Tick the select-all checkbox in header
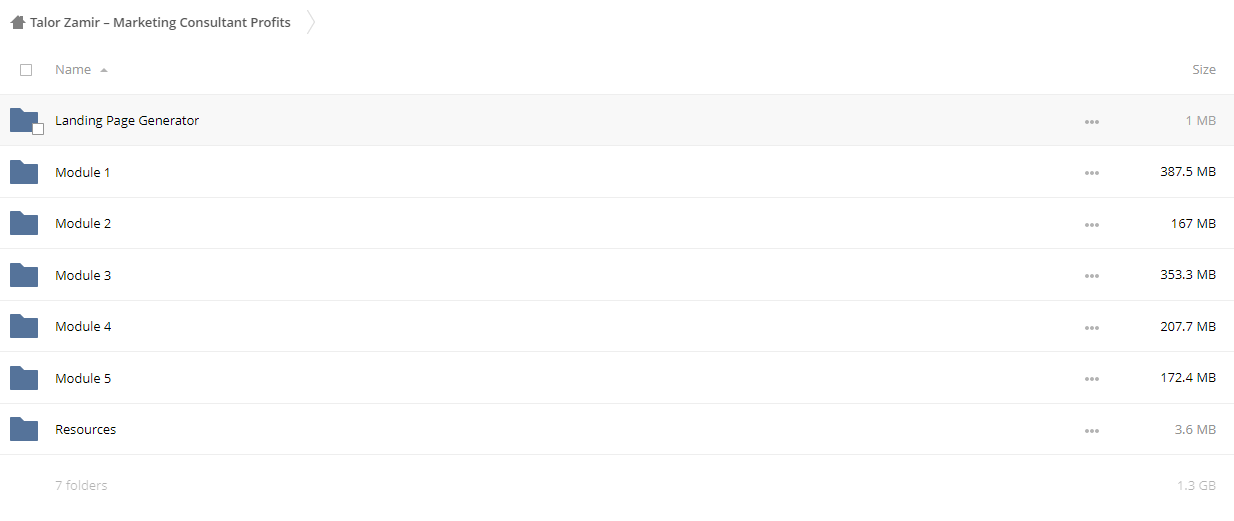Screen dimensions: 1234x521 (x=26, y=70)
